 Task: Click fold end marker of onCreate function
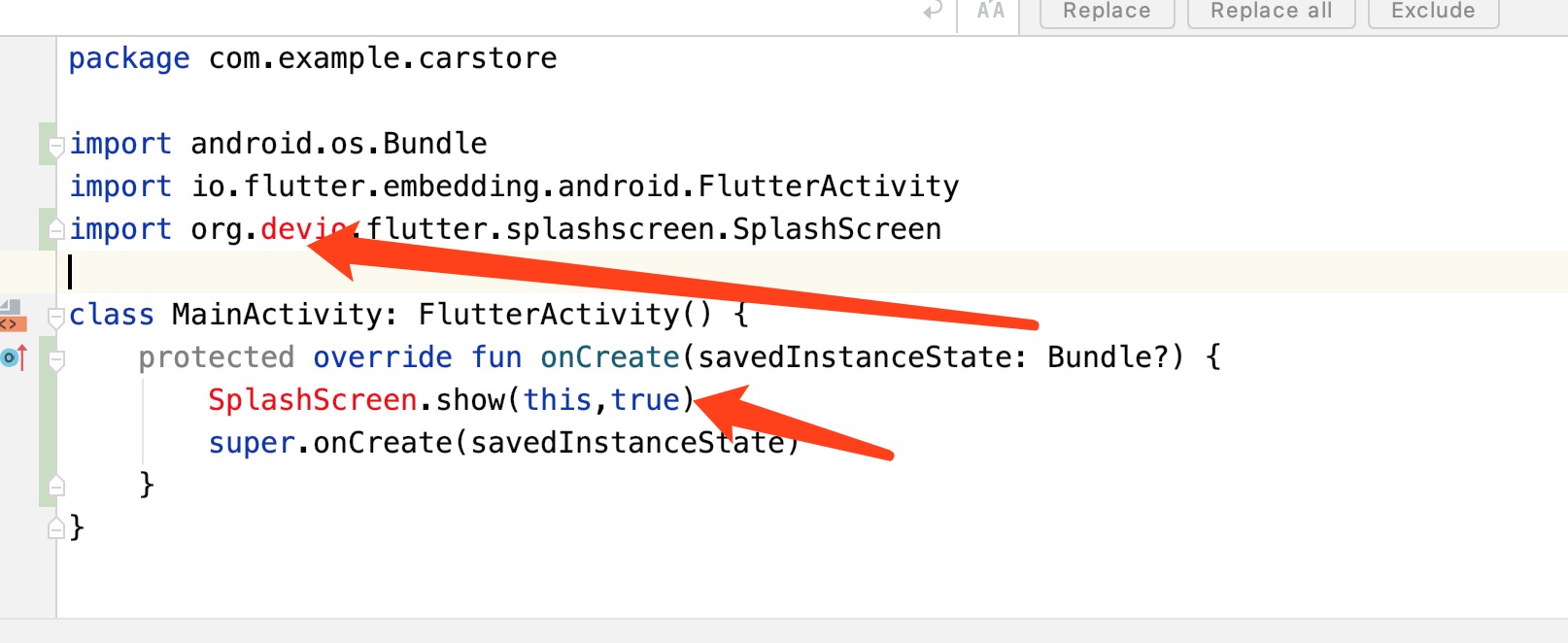[56, 485]
